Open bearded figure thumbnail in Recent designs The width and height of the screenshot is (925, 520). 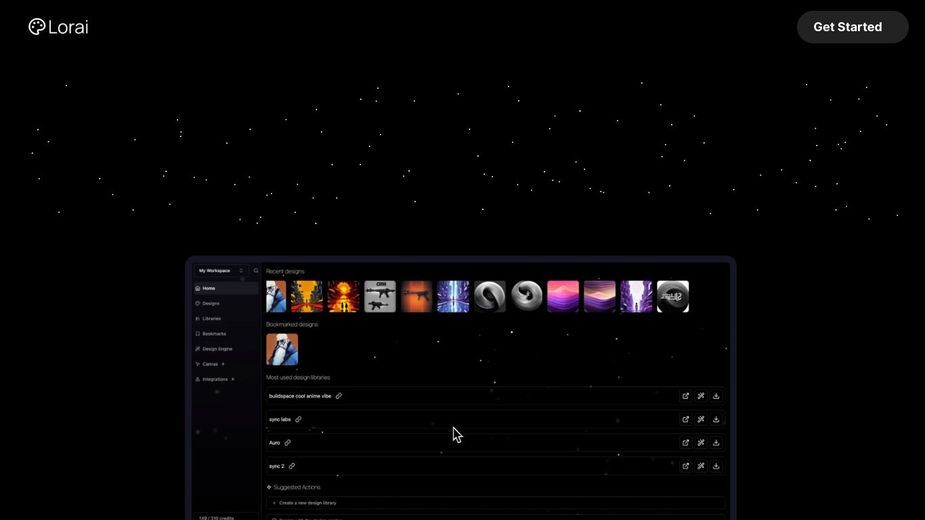pyautogui.click(x=276, y=296)
